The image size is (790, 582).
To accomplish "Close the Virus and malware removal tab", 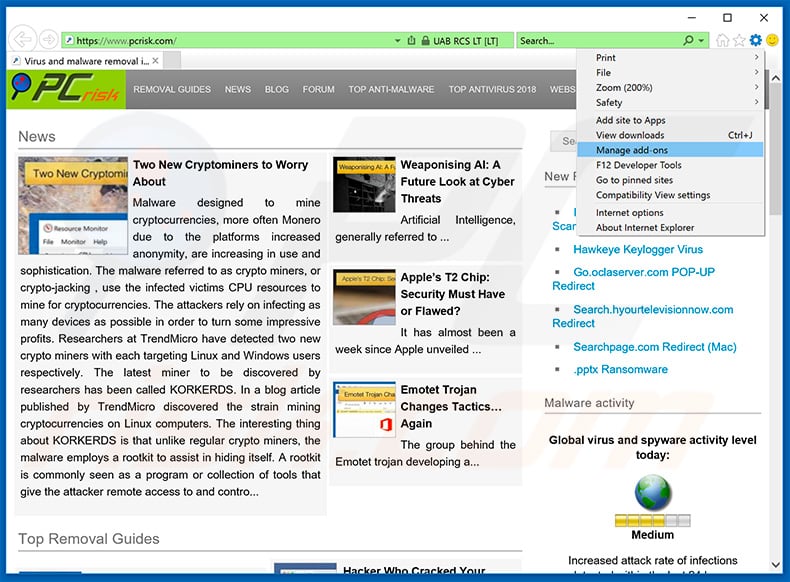I will tap(155, 61).
